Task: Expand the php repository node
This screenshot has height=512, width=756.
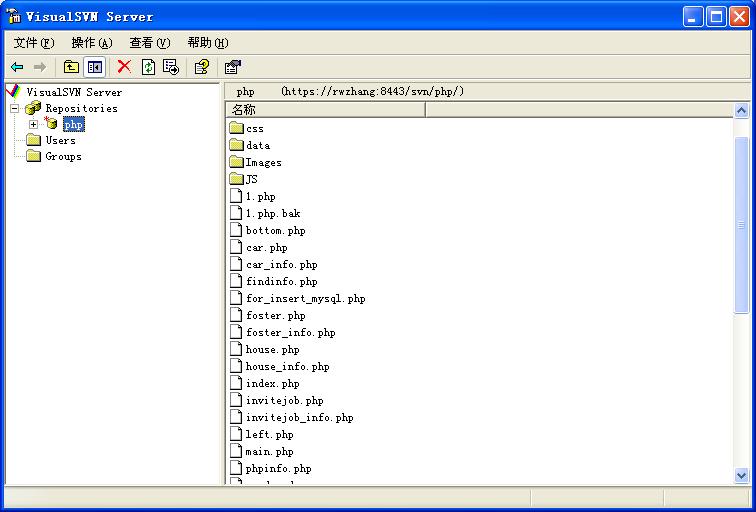Action: pyautogui.click(x=33, y=124)
